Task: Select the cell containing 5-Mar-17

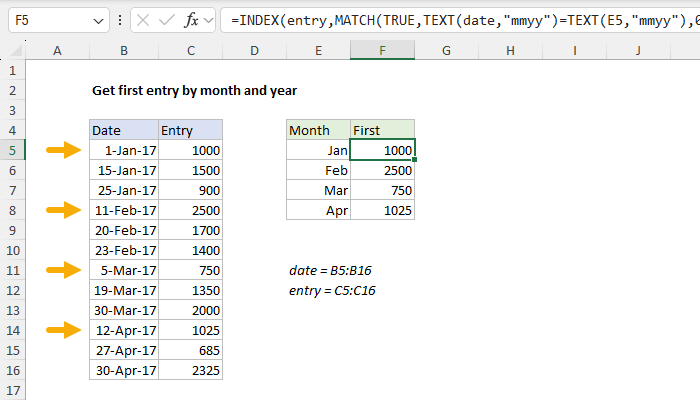Action: (x=124, y=271)
